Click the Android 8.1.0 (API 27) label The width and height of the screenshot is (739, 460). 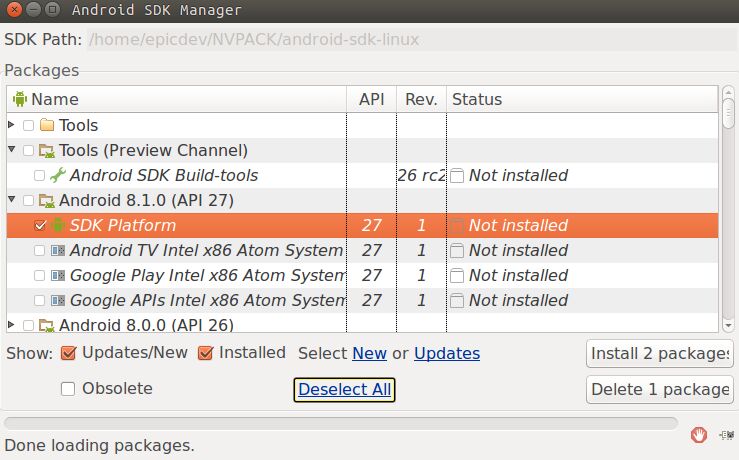(146, 200)
